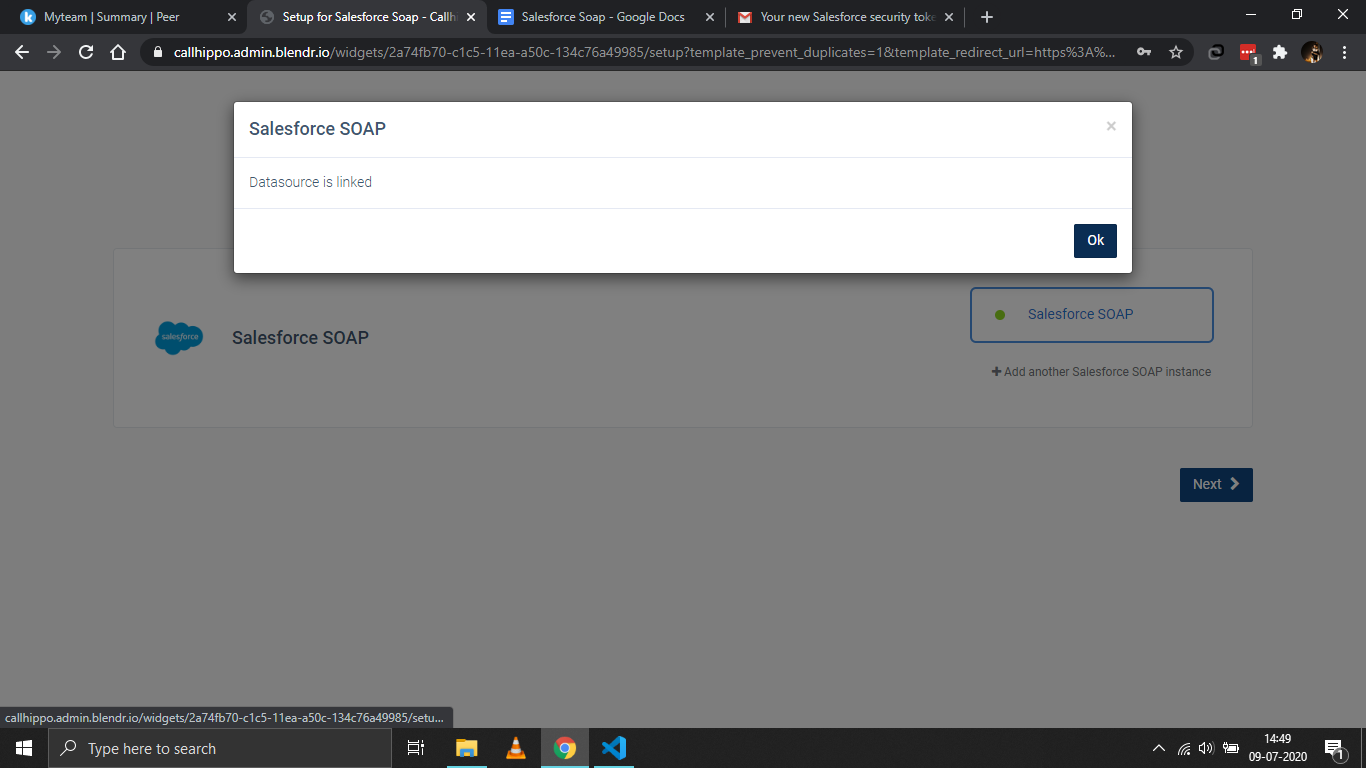Open the browser home page

coord(118,52)
